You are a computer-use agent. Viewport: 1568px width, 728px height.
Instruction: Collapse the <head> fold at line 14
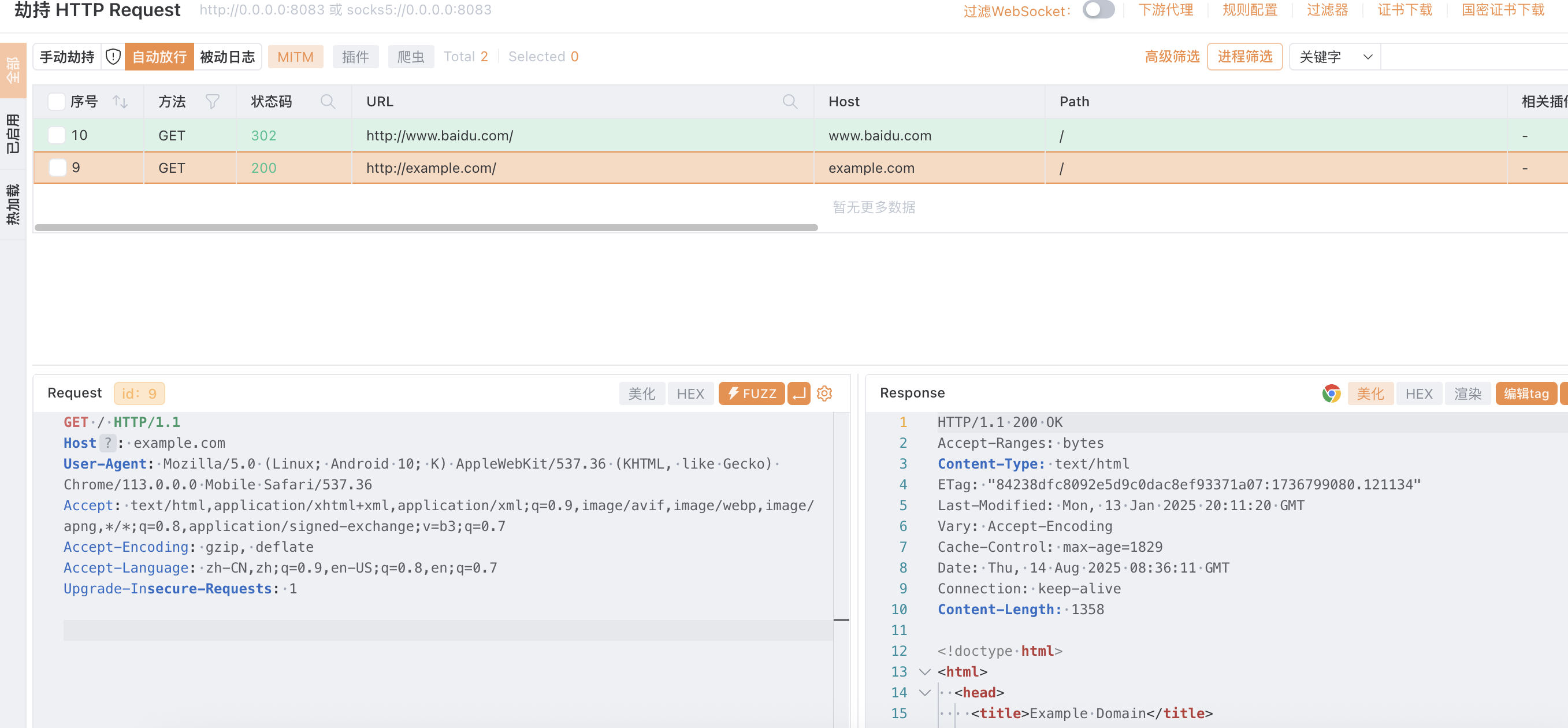pos(924,693)
